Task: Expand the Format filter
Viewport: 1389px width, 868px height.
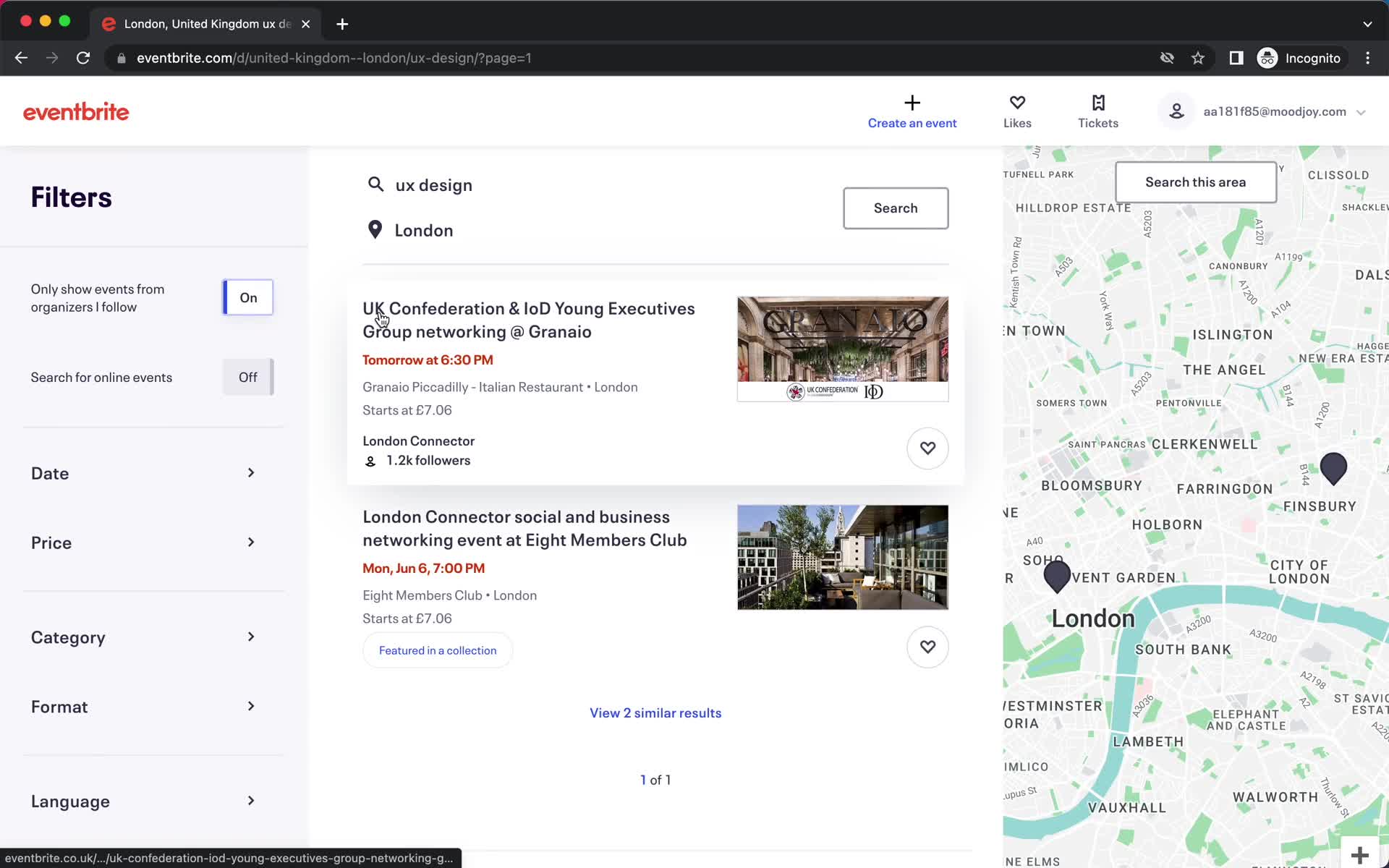Action: (143, 707)
